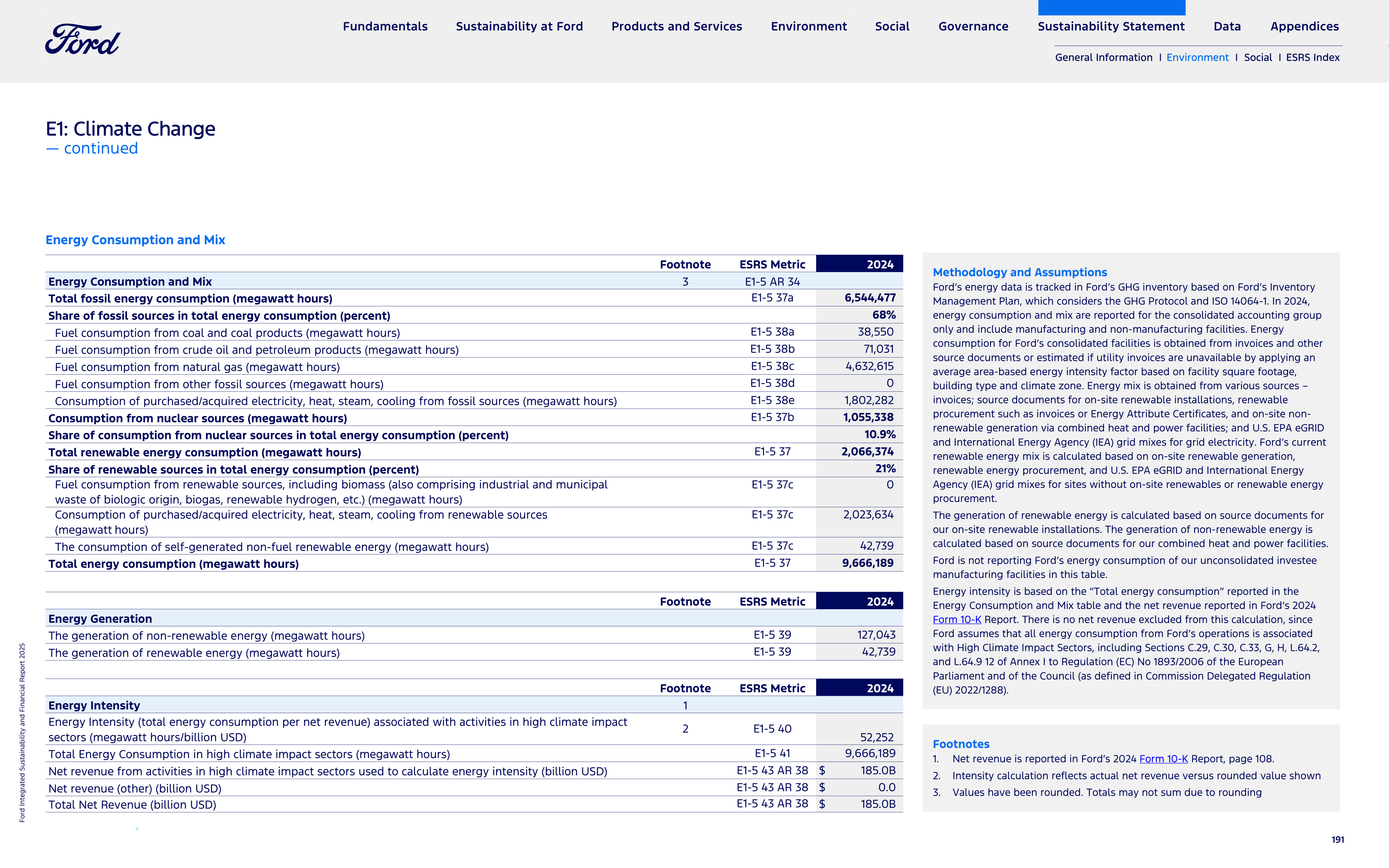Click 'Total fossil energy consumption' row label
1389x868 pixels.
[190, 299]
